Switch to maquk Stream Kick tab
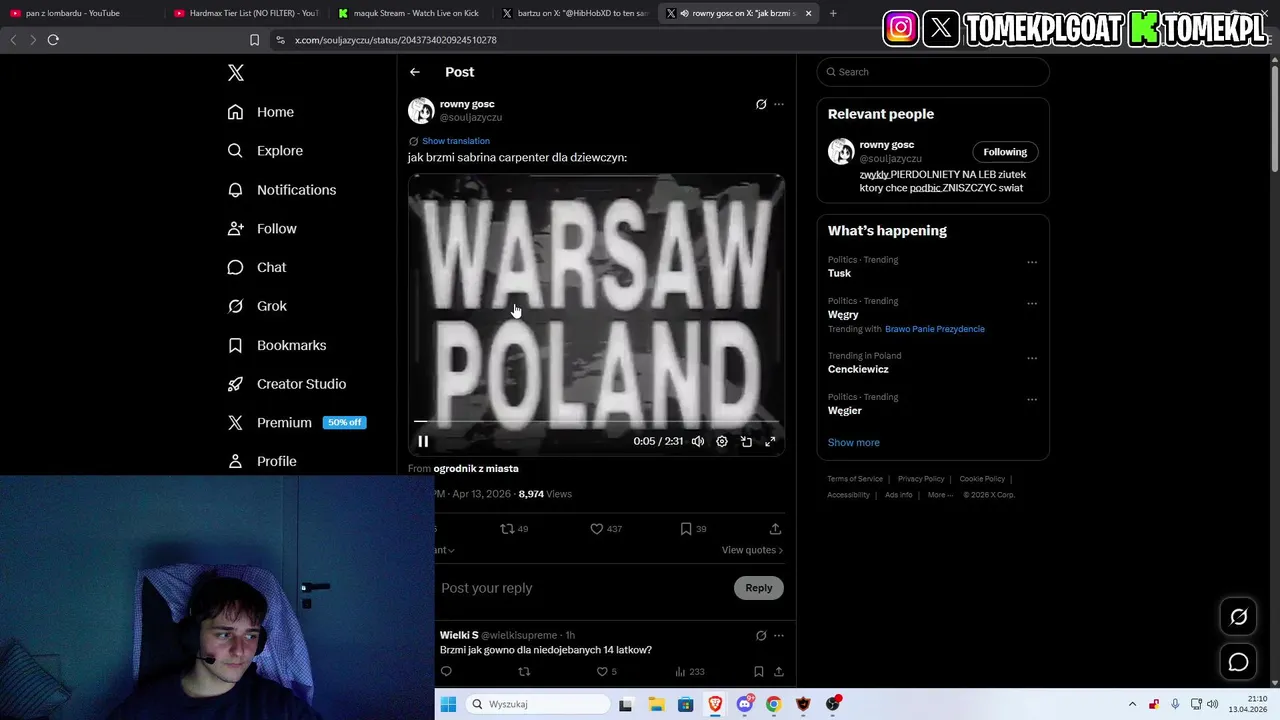 [409, 13]
